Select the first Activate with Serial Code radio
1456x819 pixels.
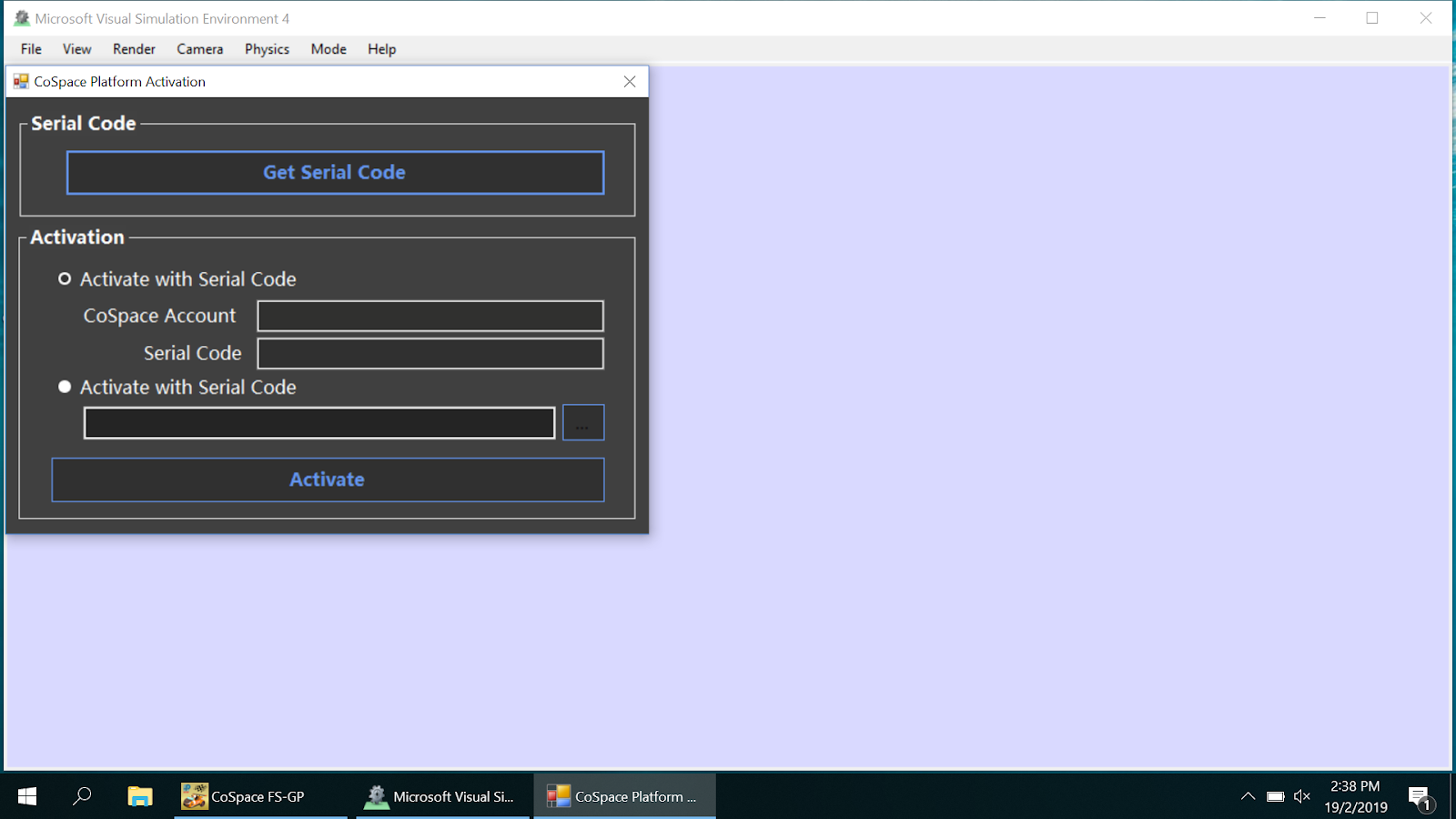(x=65, y=279)
